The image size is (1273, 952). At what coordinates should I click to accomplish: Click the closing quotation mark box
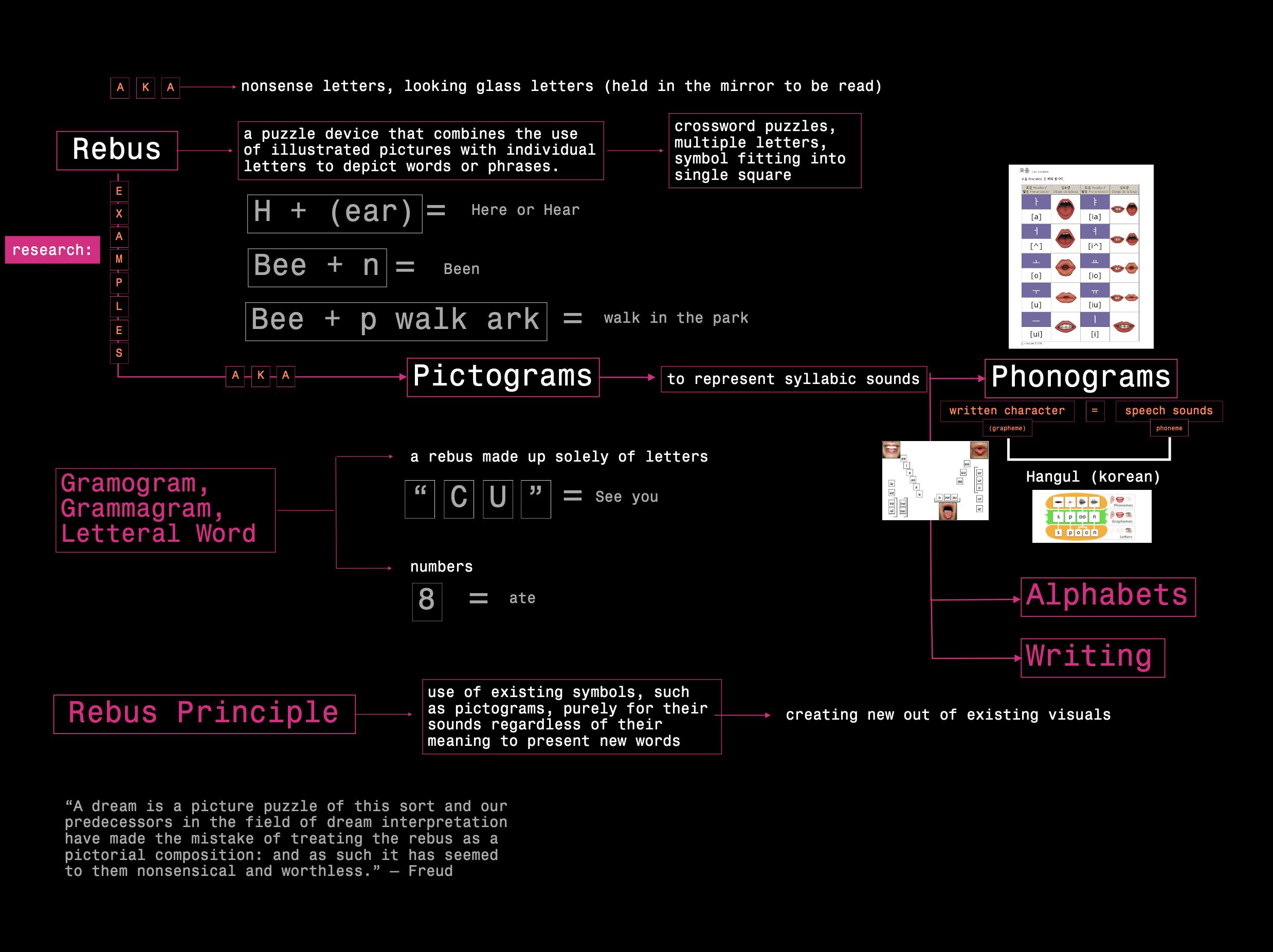pos(536,499)
